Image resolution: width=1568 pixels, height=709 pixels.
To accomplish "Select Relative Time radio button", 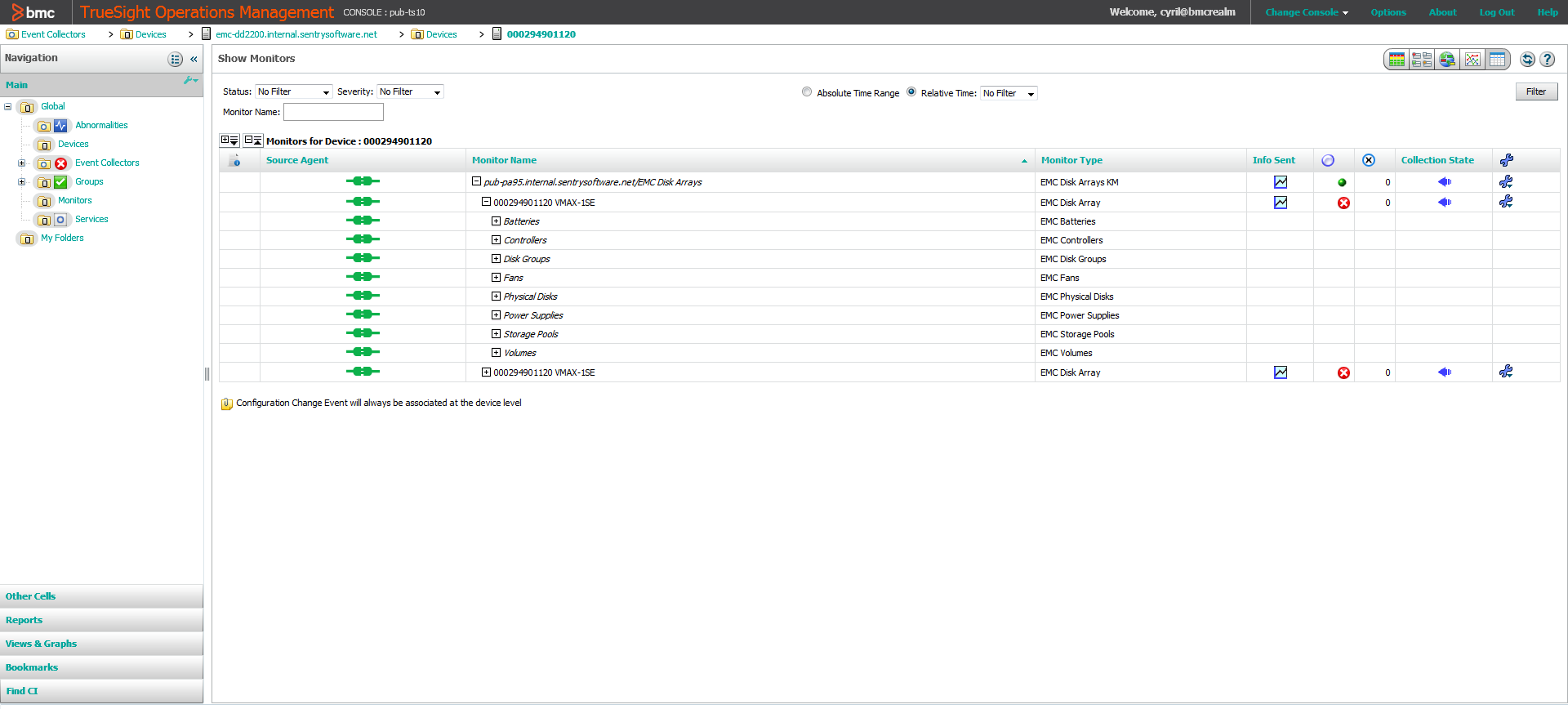I will 911,92.
